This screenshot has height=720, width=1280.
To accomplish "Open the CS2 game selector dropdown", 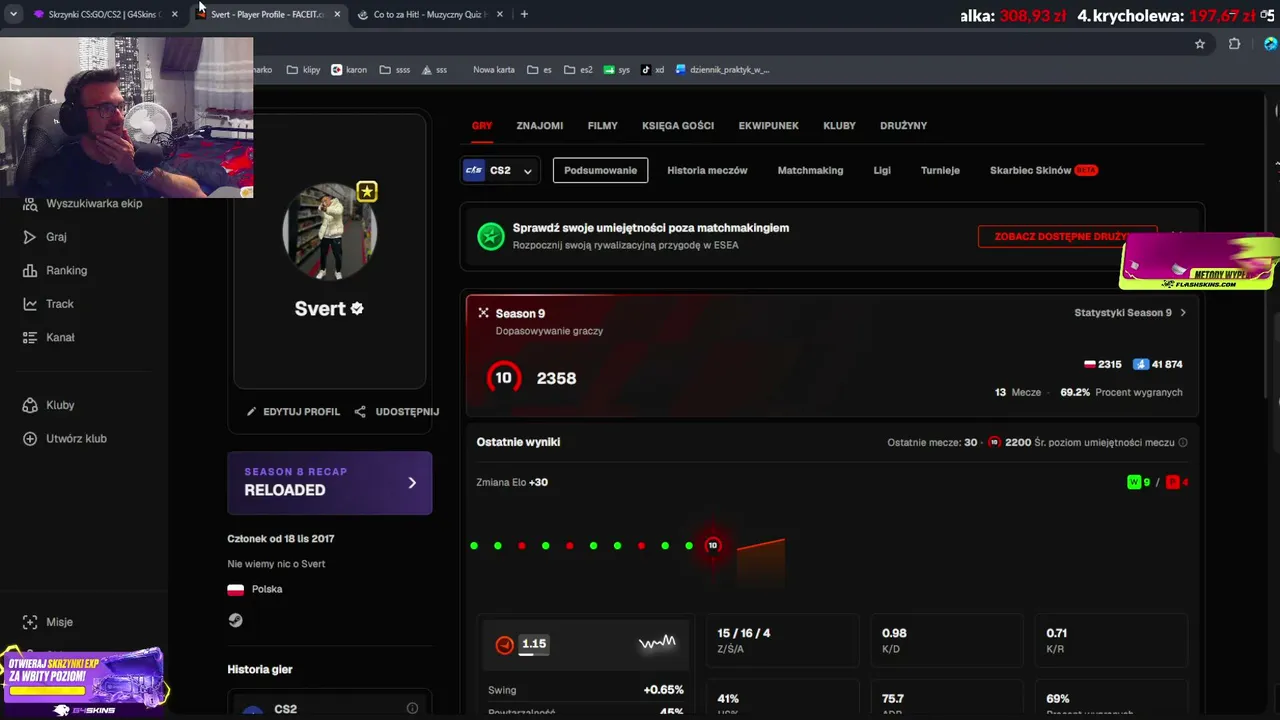I will [x=500, y=170].
